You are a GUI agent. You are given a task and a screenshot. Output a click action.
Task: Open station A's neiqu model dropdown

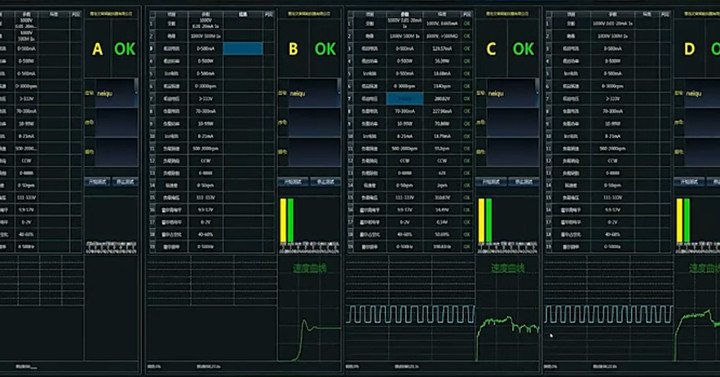tap(116, 93)
